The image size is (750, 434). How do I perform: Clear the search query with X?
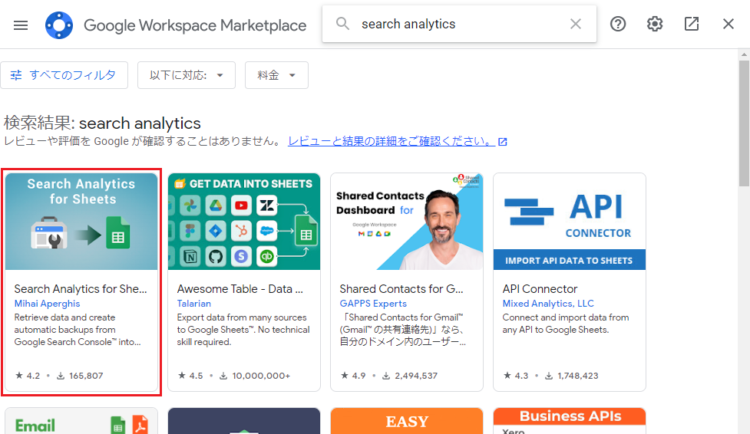575,24
